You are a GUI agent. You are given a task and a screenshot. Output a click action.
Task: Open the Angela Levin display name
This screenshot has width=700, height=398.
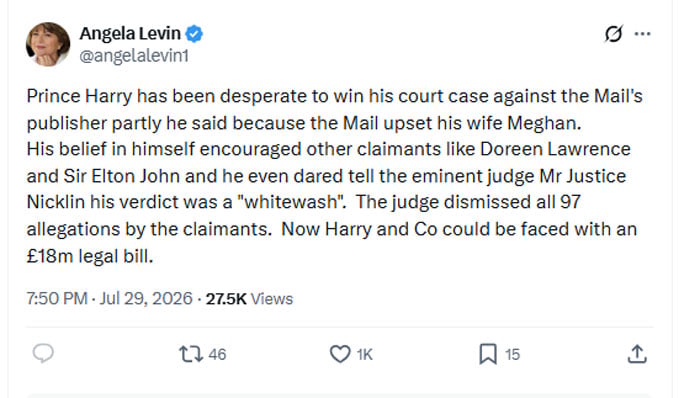pos(130,33)
